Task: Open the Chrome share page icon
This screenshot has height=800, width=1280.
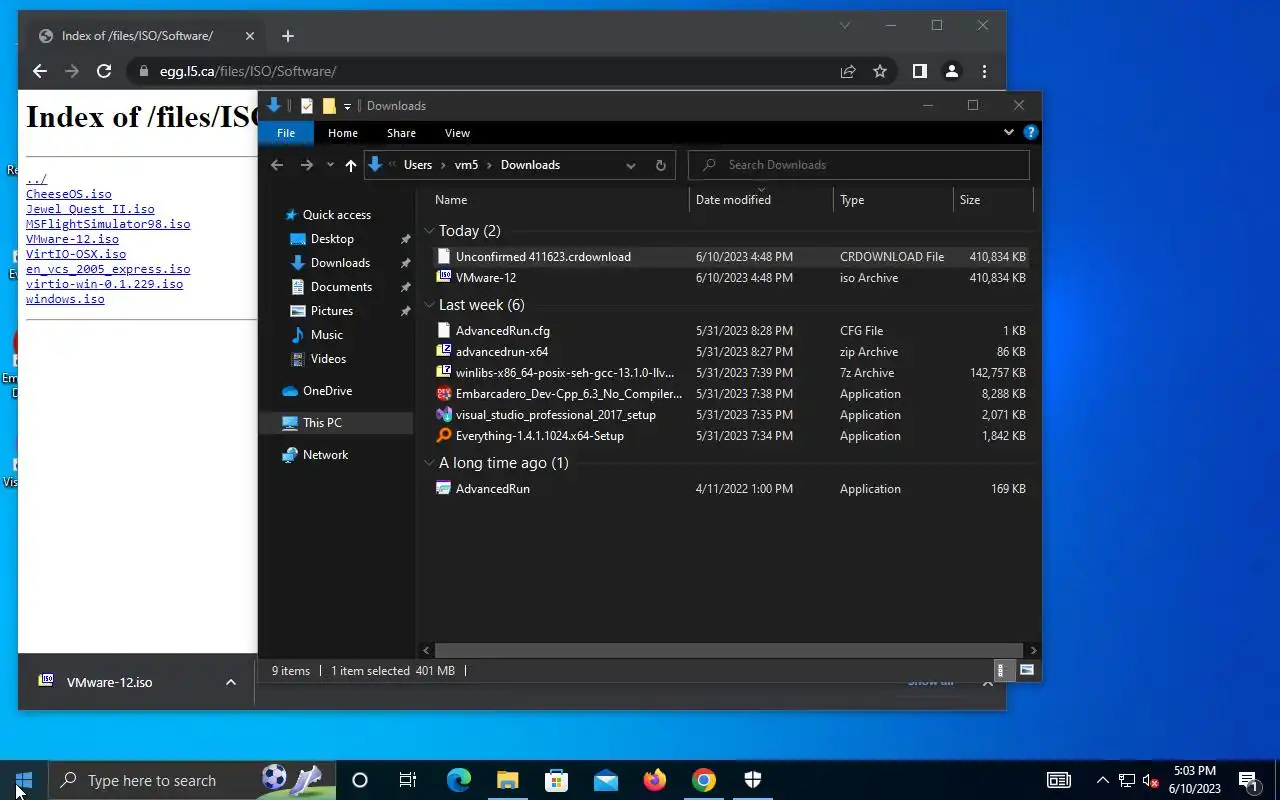Action: [848, 71]
